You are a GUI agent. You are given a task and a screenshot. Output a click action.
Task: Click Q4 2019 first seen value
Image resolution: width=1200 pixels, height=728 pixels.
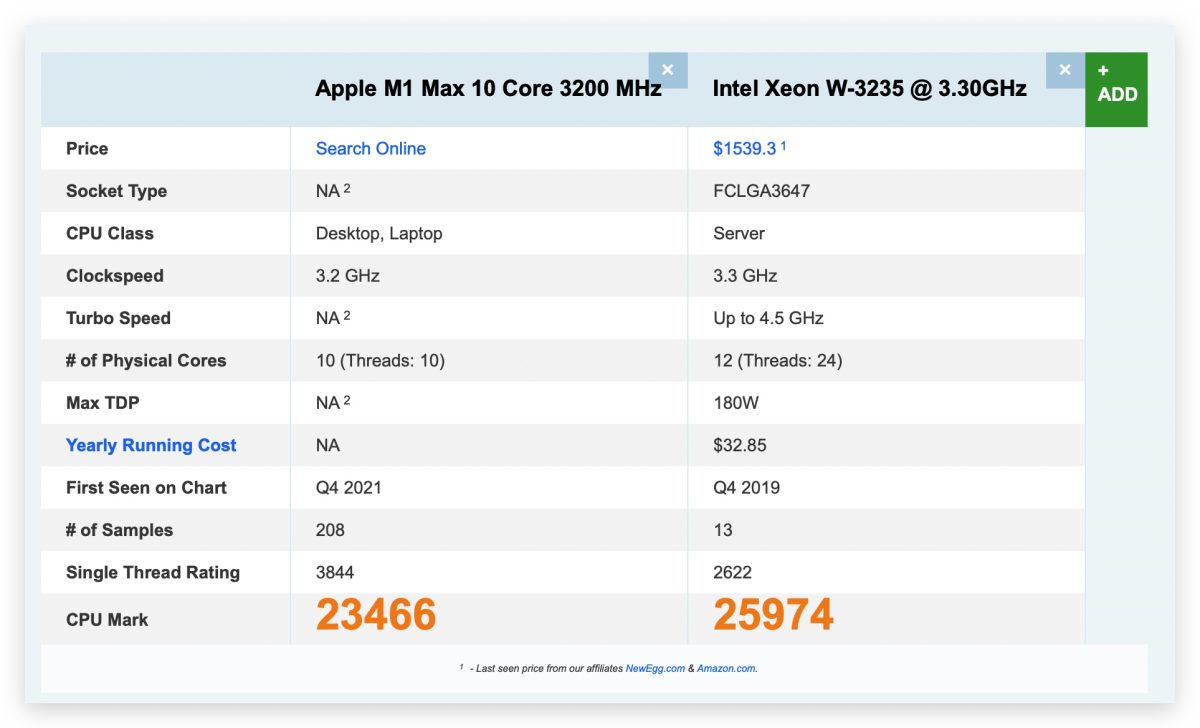[x=746, y=487]
